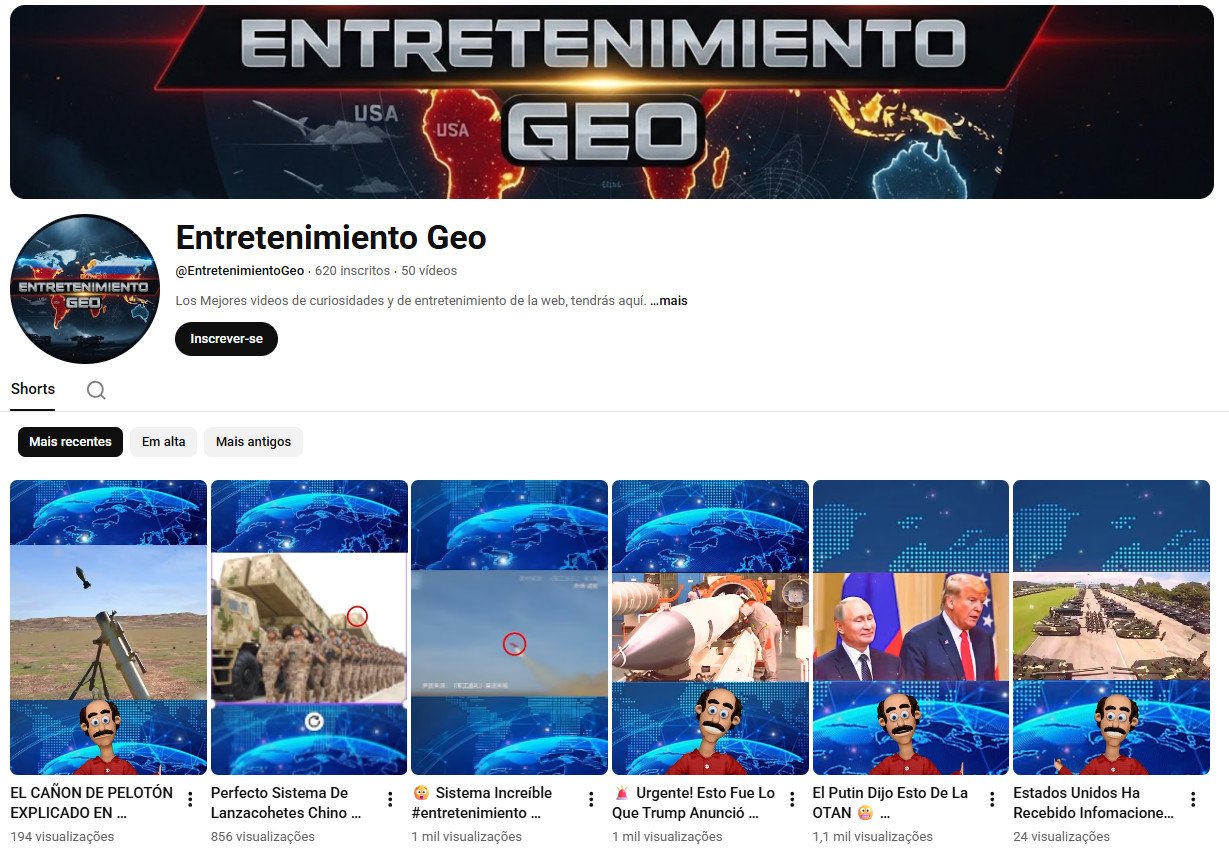Click the "Inscrever-se" subscribe button
The image size is (1229, 852).
click(226, 339)
